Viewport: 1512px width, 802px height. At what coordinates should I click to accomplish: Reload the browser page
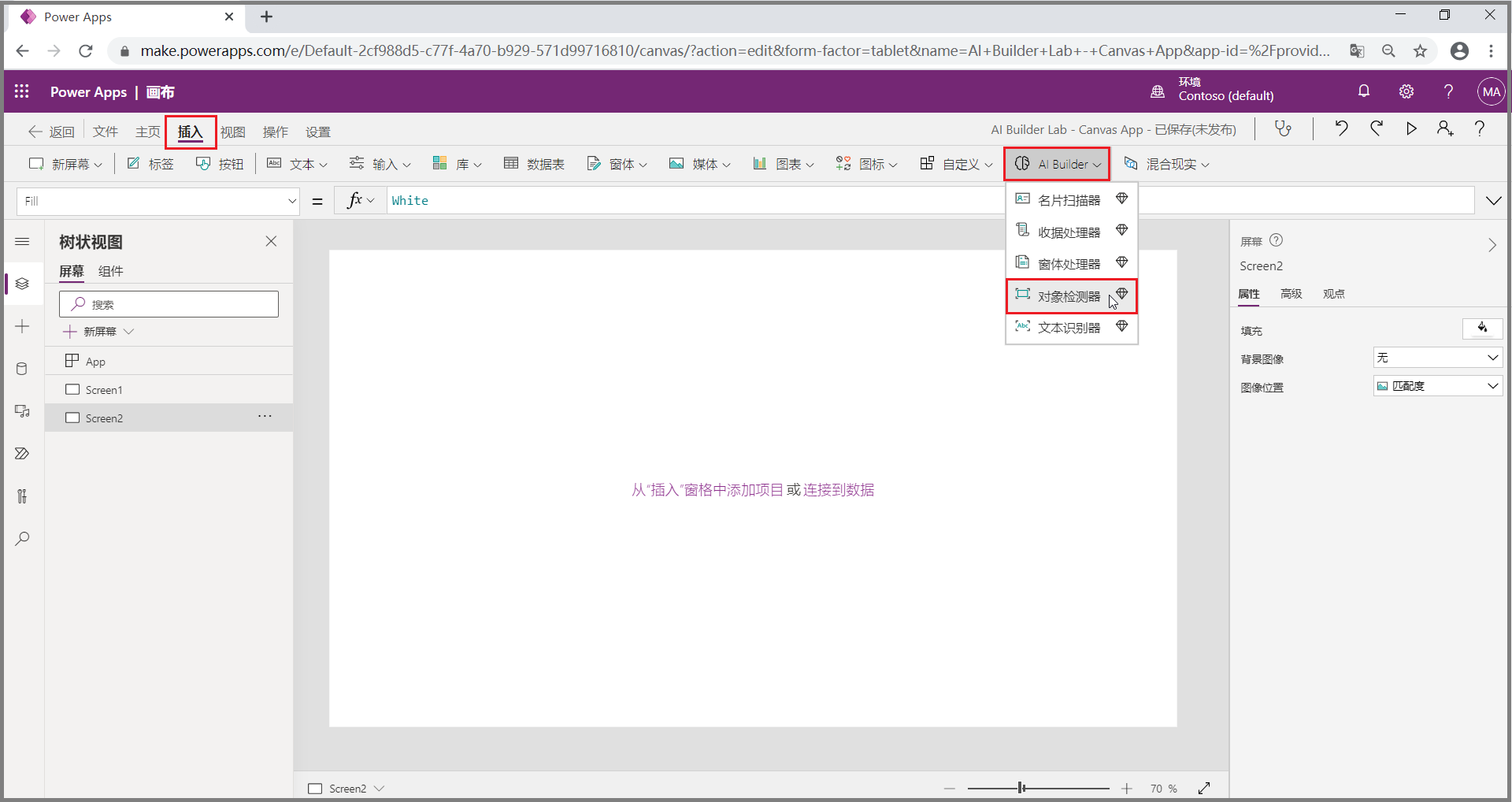coord(86,51)
